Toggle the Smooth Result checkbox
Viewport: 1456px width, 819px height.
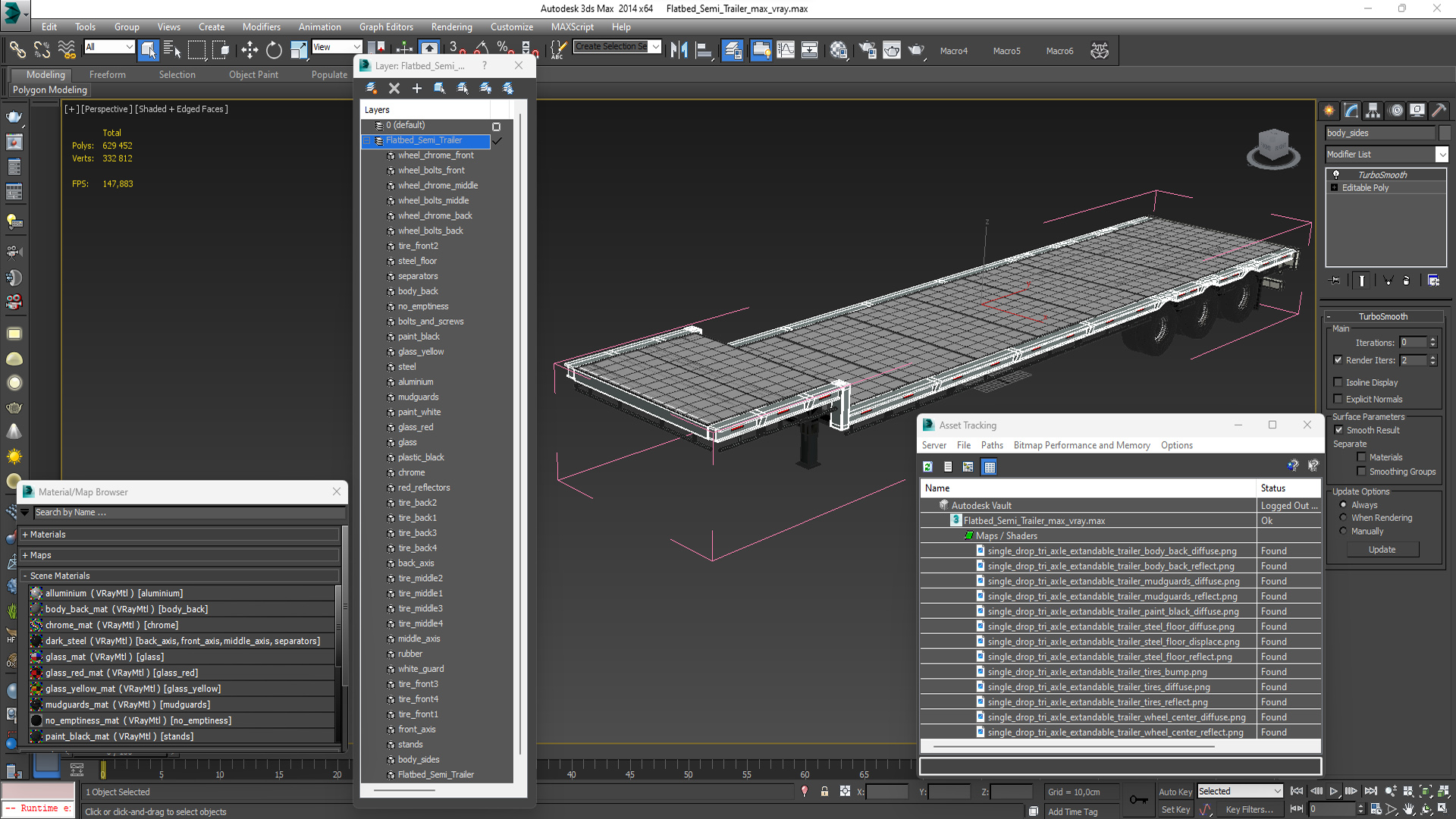click(x=1339, y=430)
